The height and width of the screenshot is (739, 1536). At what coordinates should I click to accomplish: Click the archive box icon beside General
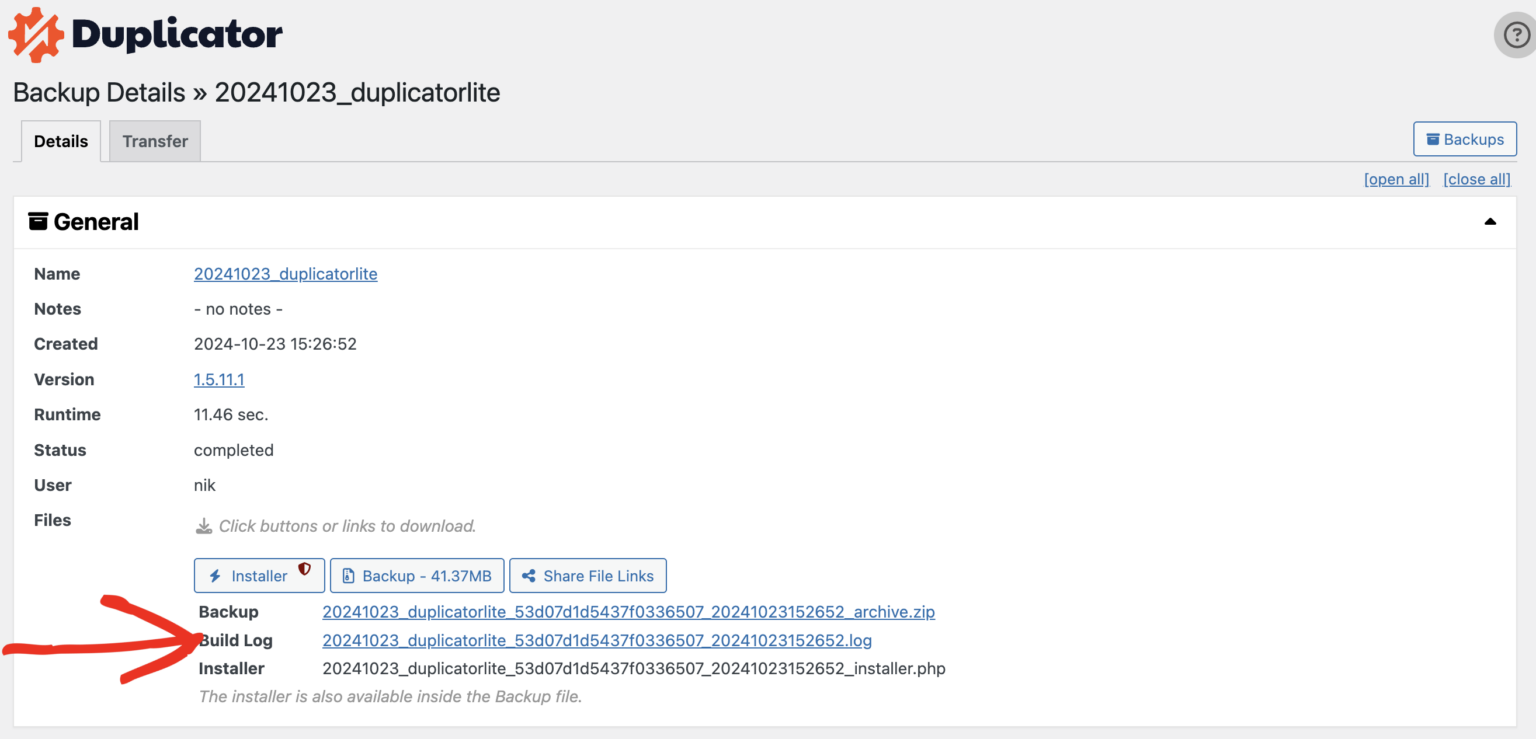pos(38,222)
